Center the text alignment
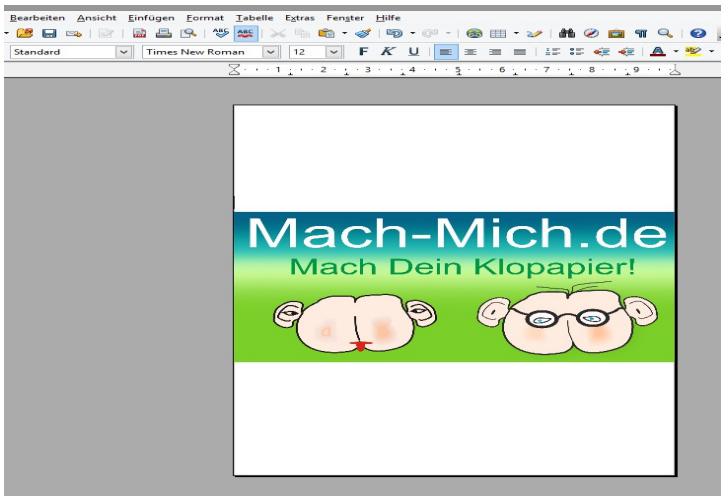726x500 pixels. point(470,52)
